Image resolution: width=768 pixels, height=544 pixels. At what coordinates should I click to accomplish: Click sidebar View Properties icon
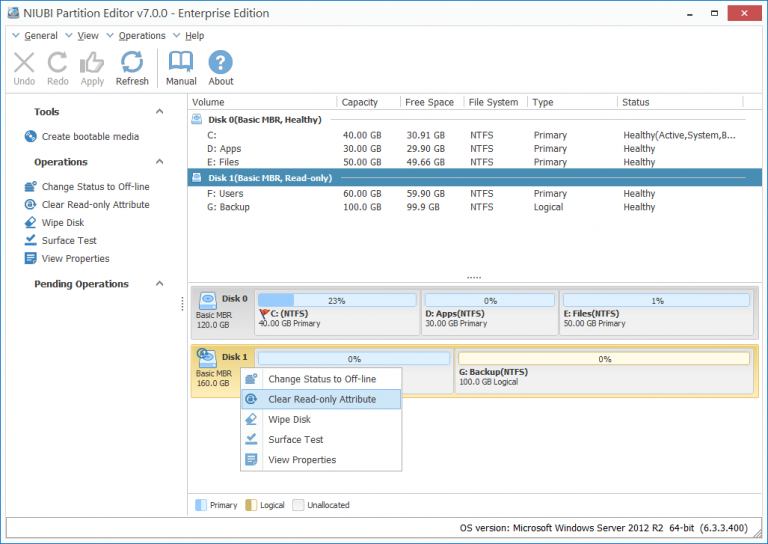pyautogui.click(x=30, y=258)
